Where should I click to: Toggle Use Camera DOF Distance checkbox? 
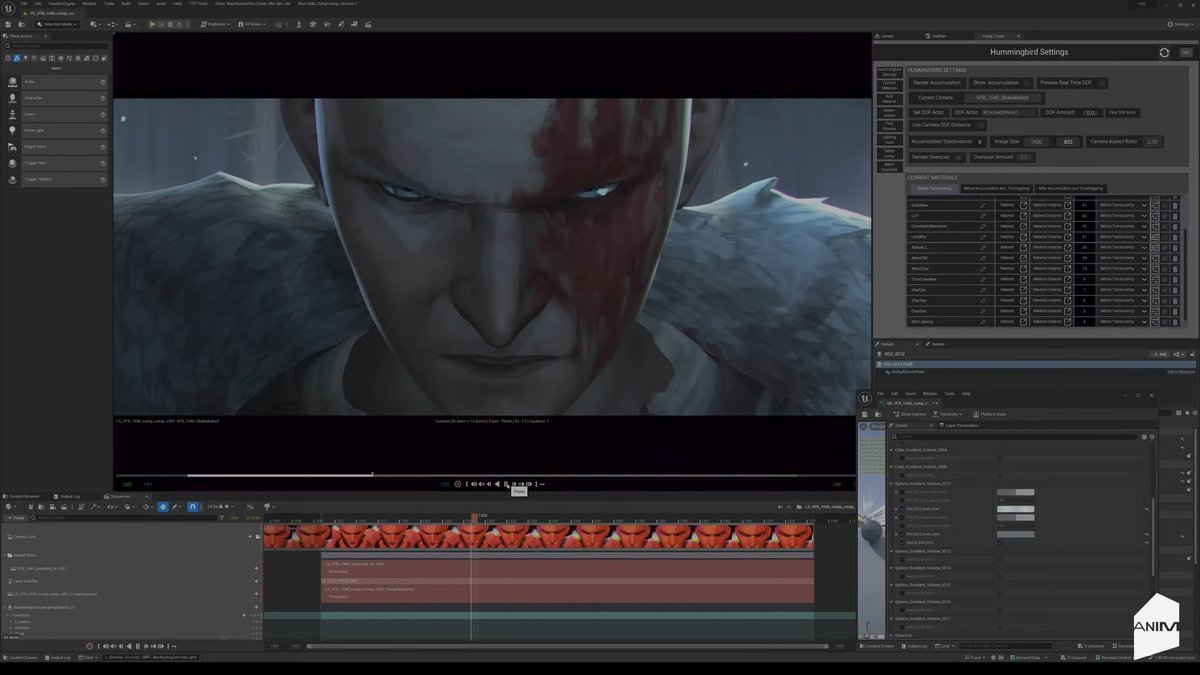pos(980,125)
